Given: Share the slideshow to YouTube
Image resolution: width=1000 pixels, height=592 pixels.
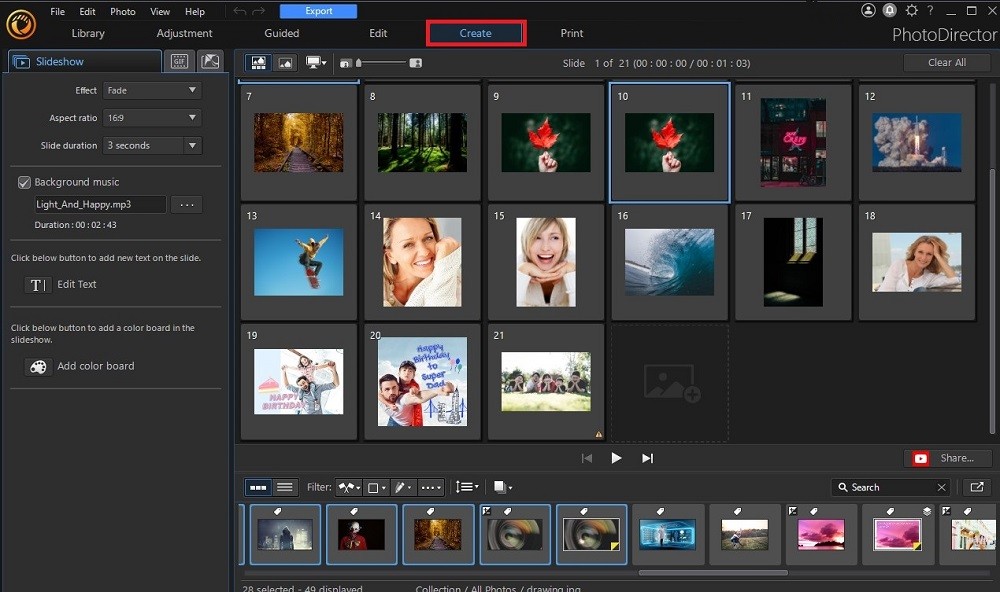Looking at the screenshot, I should tap(946, 458).
